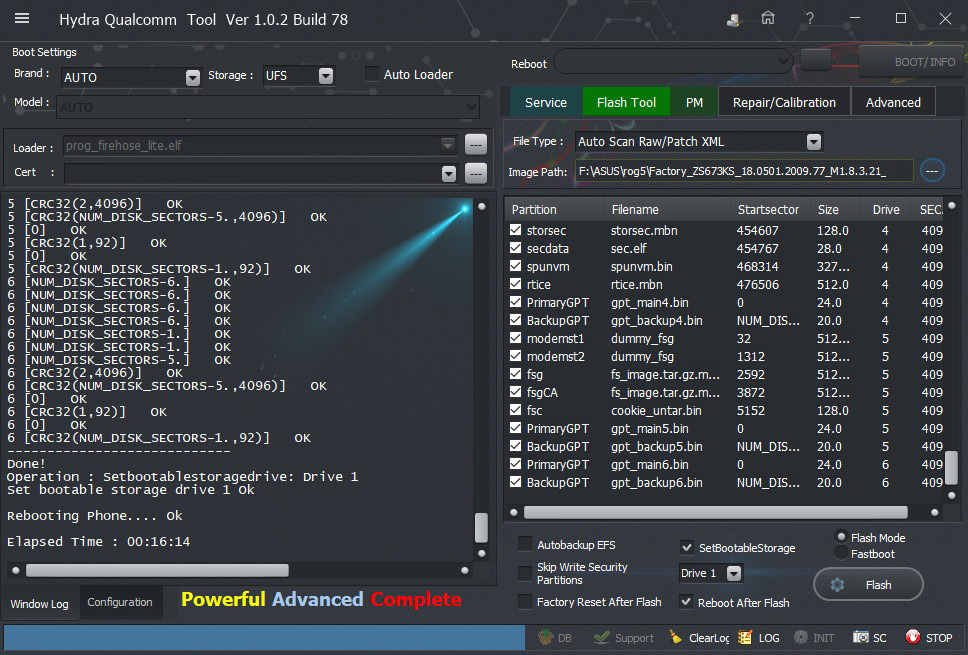Screen dimensions: 968x655
Task: Open the Advanced tab
Action: (893, 102)
